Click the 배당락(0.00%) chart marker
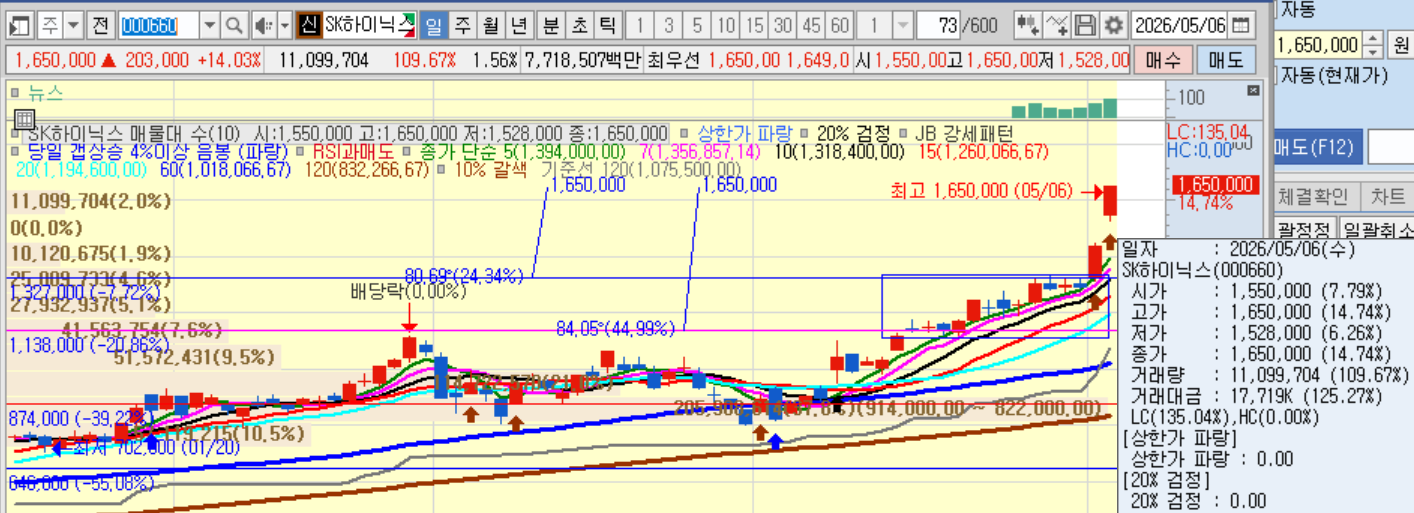Viewport: 1414px width, 513px height. coord(409,293)
